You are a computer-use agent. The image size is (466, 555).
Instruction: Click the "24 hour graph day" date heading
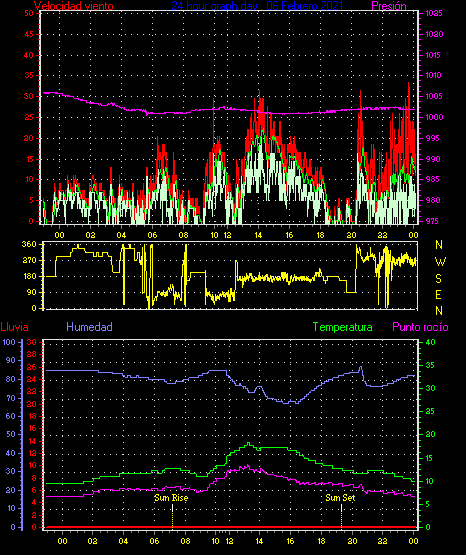(257, 6)
